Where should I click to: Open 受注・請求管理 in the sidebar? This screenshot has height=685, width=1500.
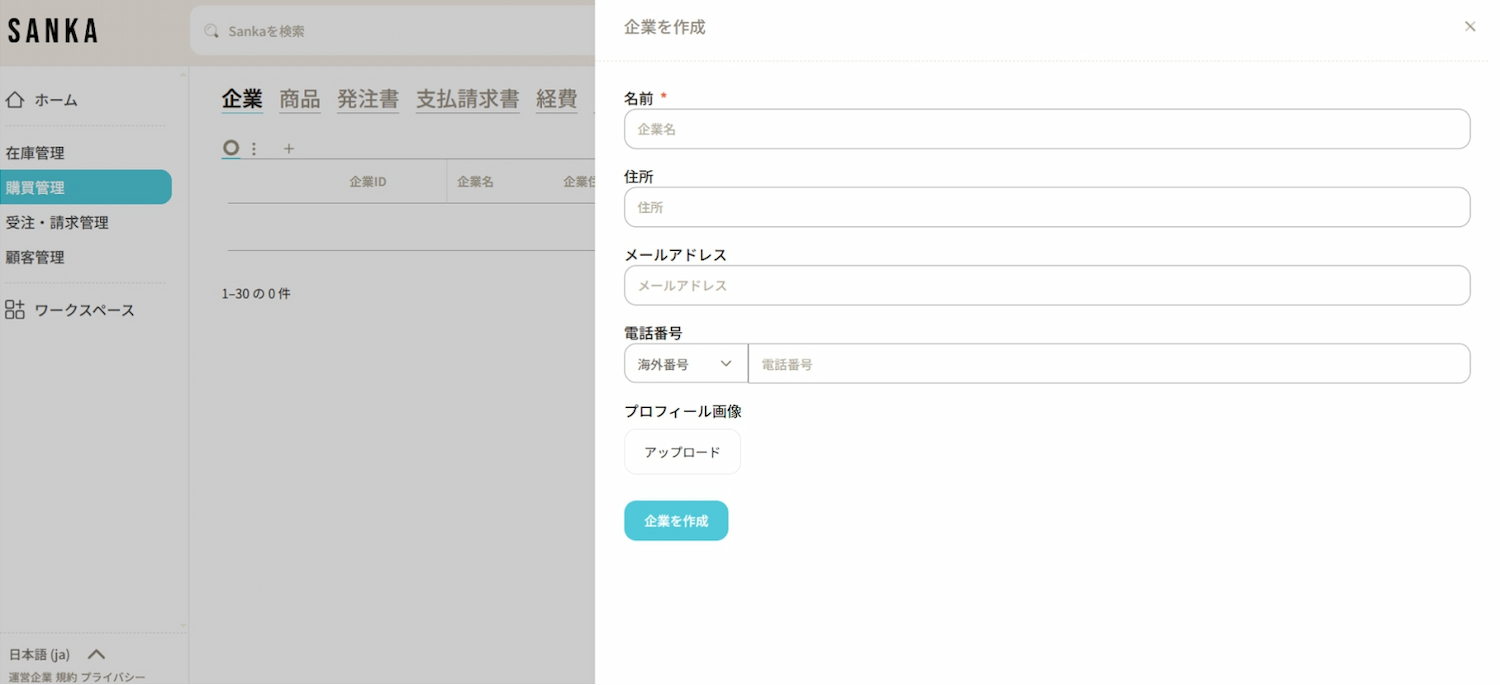click(x=57, y=223)
